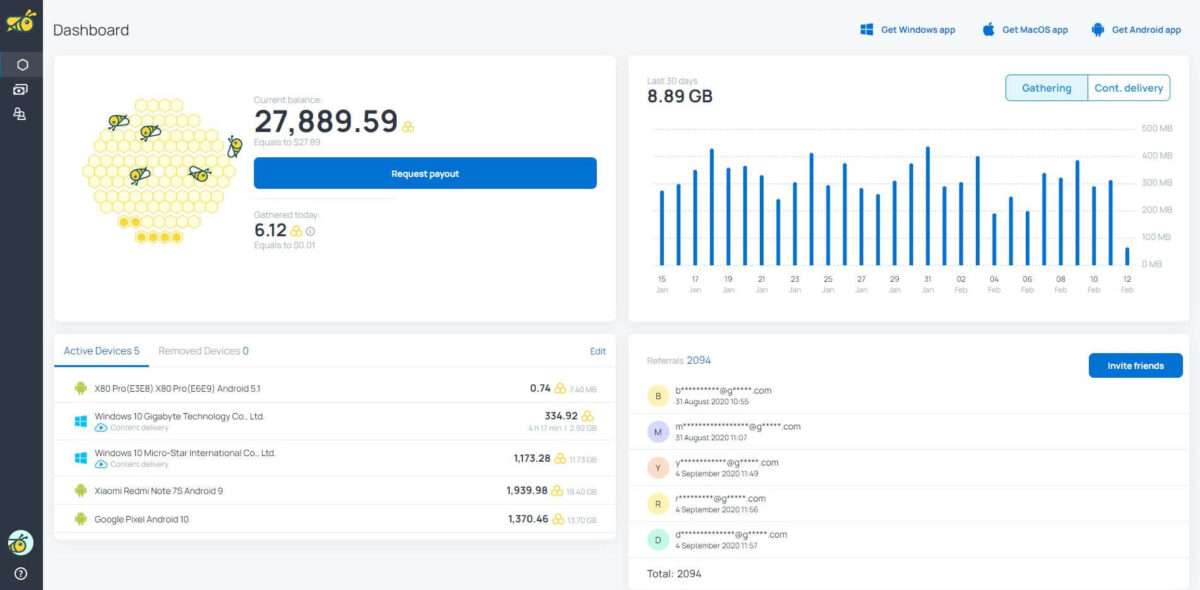
Task: Click the Android icon of Xiaomi Redmi Note 7S
Action: pos(81,491)
